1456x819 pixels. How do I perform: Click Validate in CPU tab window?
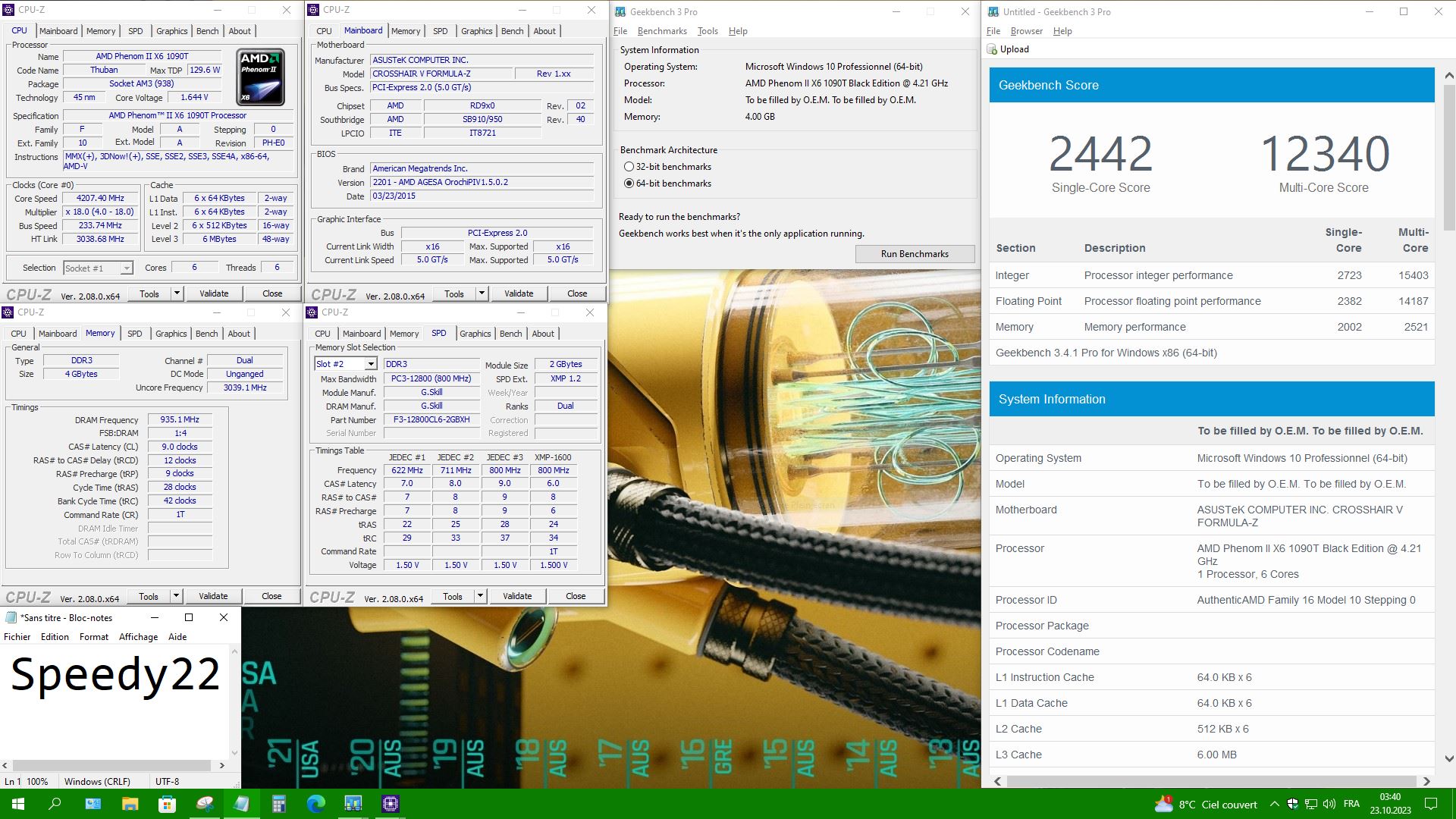tap(214, 293)
